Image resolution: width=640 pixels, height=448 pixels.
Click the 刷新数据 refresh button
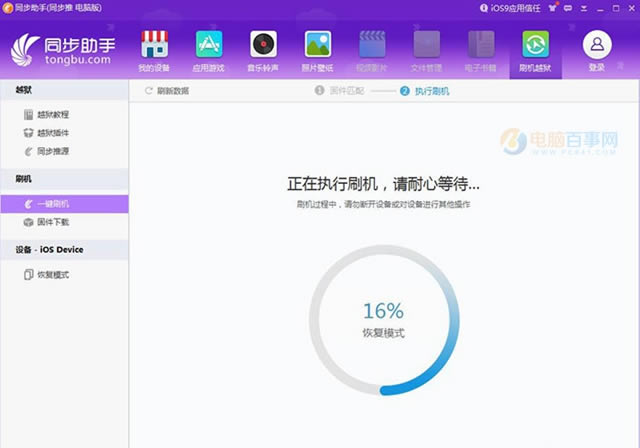[x=167, y=91]
